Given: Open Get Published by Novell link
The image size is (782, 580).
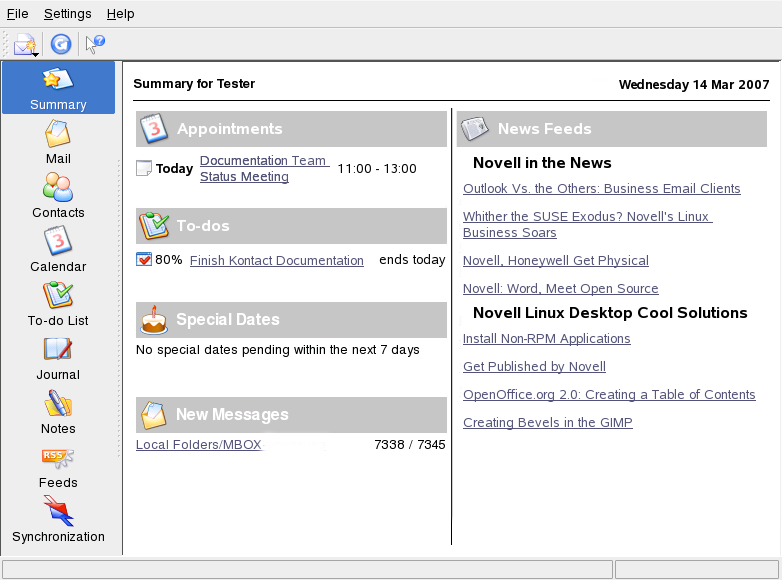Looking at the screenshot, I should 534,367.
